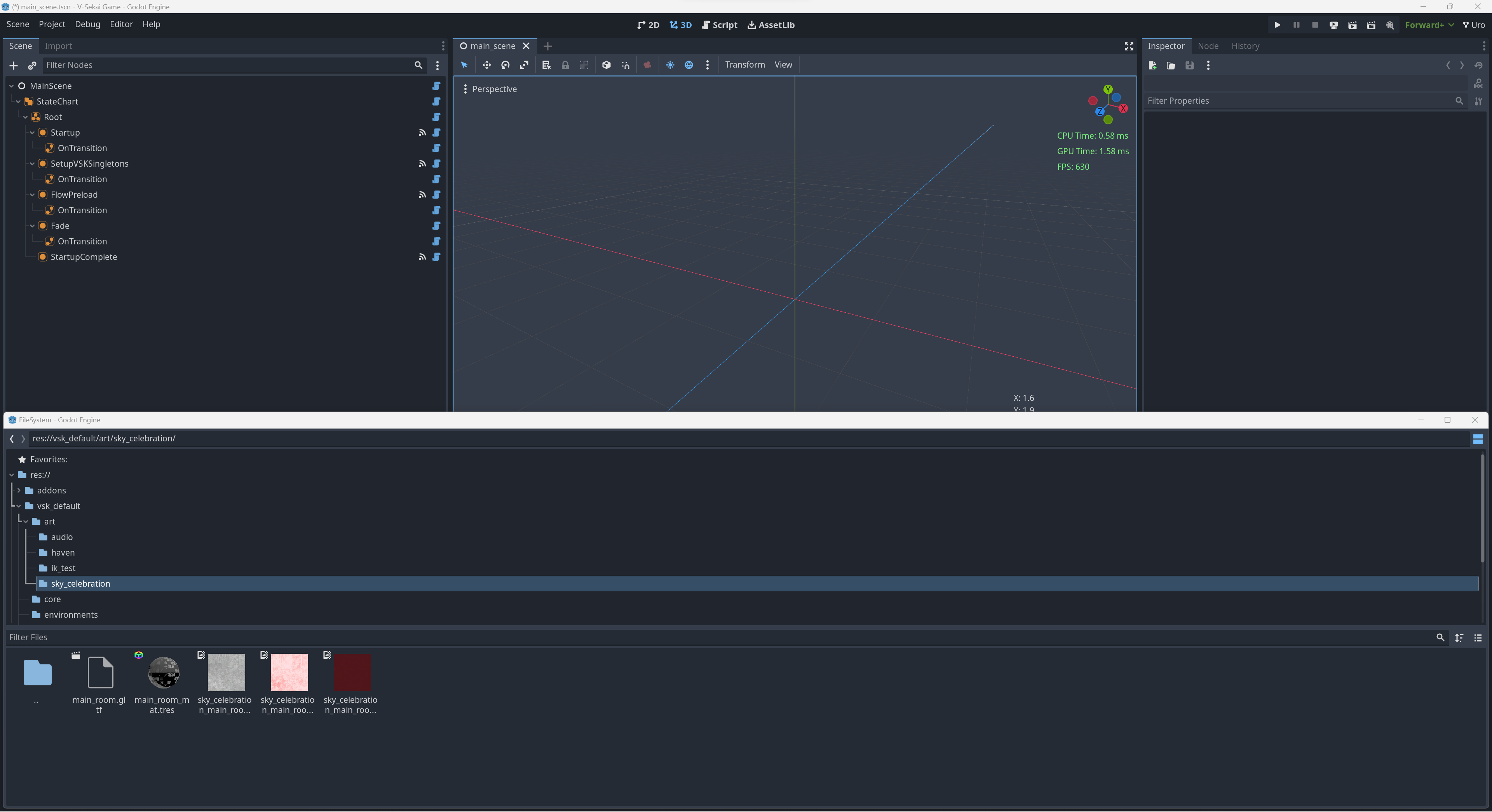Open the Debug menu
Screen dimensions: 1492x812
(87, 24)
